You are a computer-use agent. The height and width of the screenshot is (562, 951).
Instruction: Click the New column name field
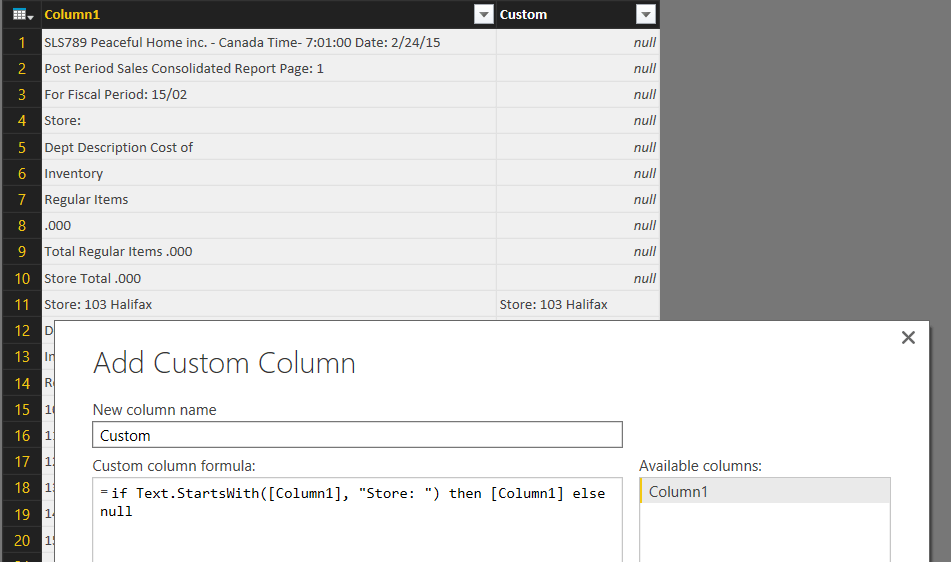(x=357, y=435)
